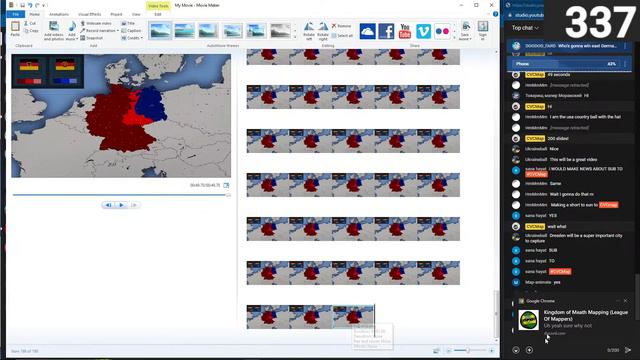This screenshot has width=640, height=360.
Task: Open the Video Tools Edit tab
Action: coord(158,14)
